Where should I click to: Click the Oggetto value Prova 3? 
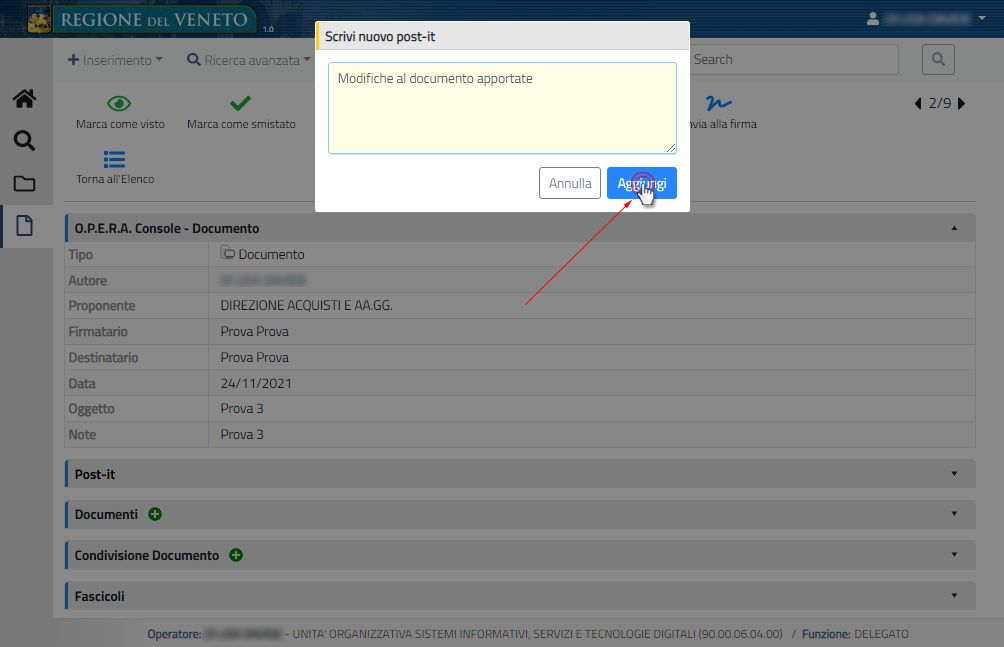pyautogui.click(x=242, y=408)
